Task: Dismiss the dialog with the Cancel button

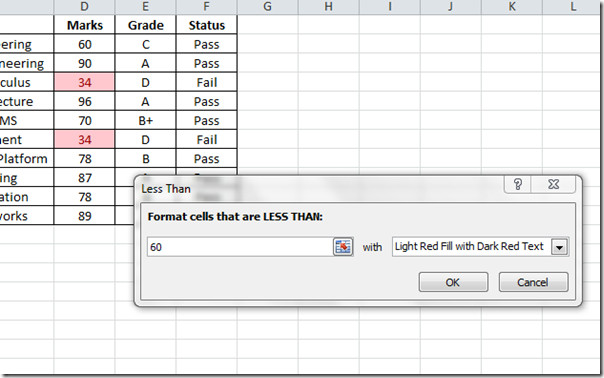Action: point(533,282)
